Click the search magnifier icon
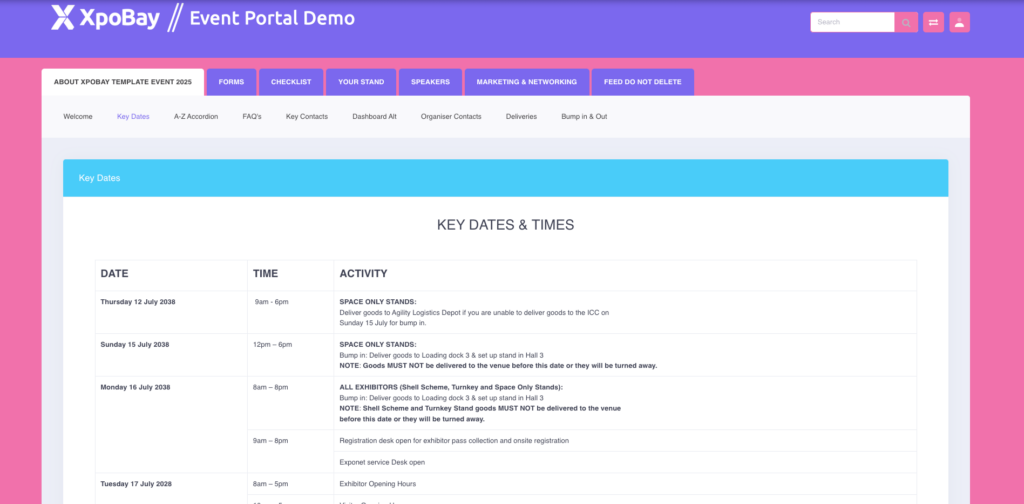Image resolution: width=1024 pixels, height=504 pixels. [x=906, y=22]
